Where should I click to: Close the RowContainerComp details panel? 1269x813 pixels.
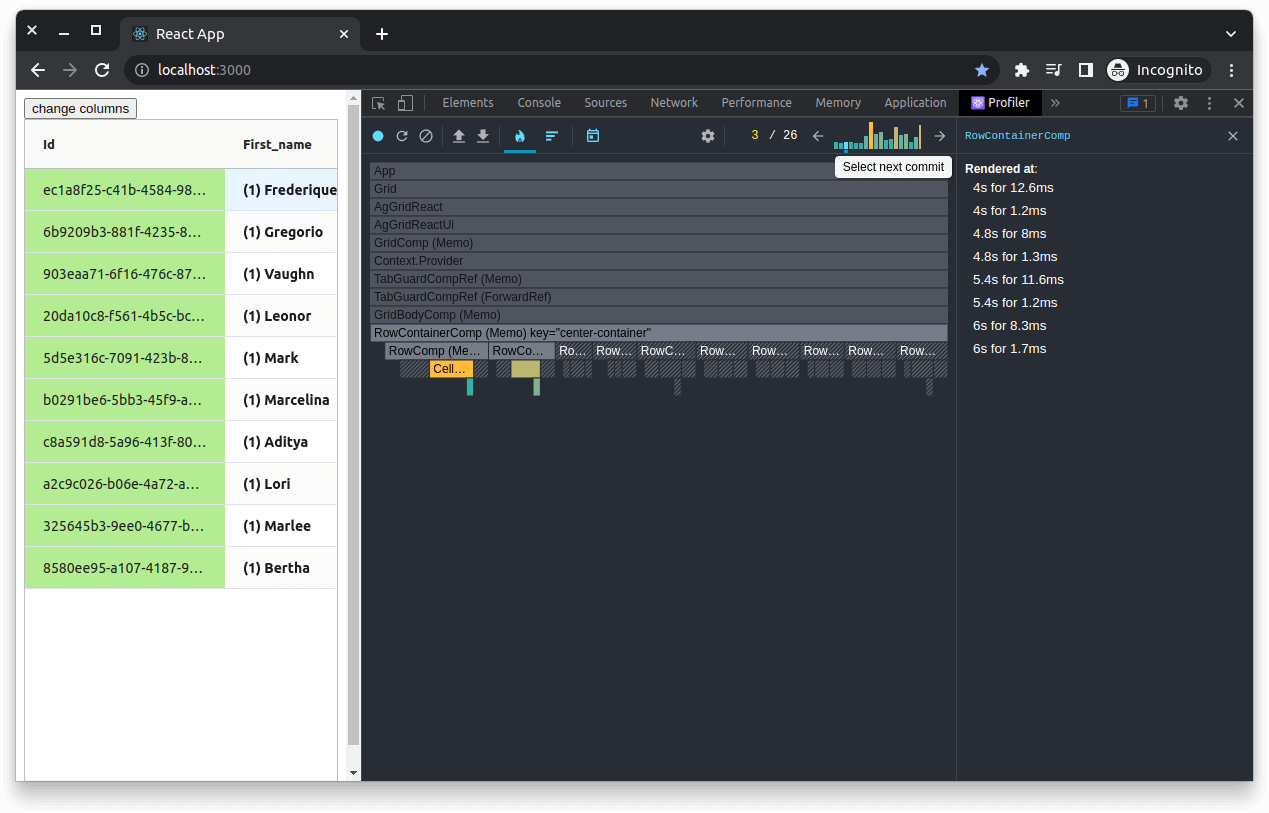click(1233, 136)
